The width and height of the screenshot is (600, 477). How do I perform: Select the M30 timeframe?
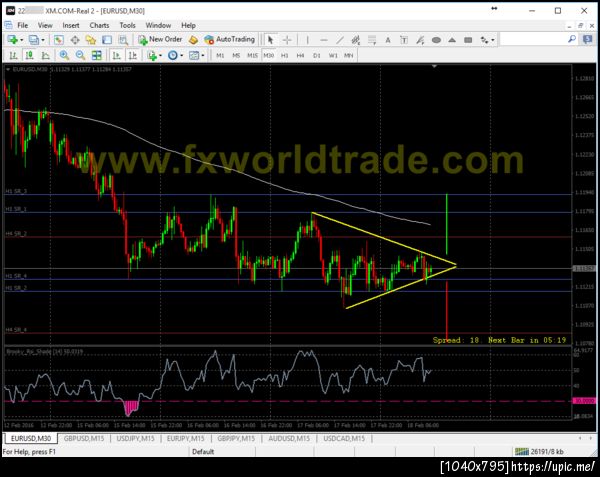269,56
